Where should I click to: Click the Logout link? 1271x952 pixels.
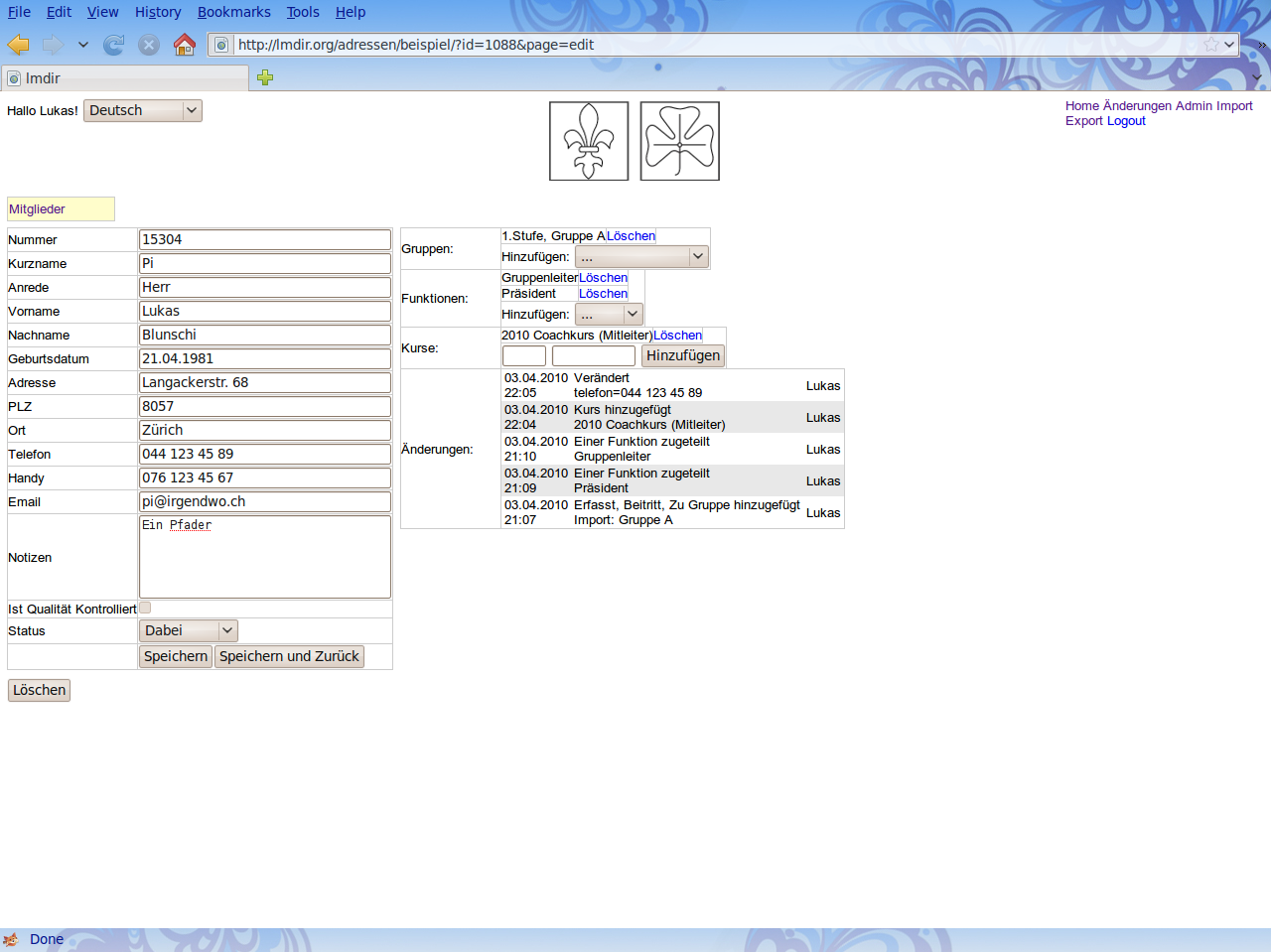click(1126, 121)
